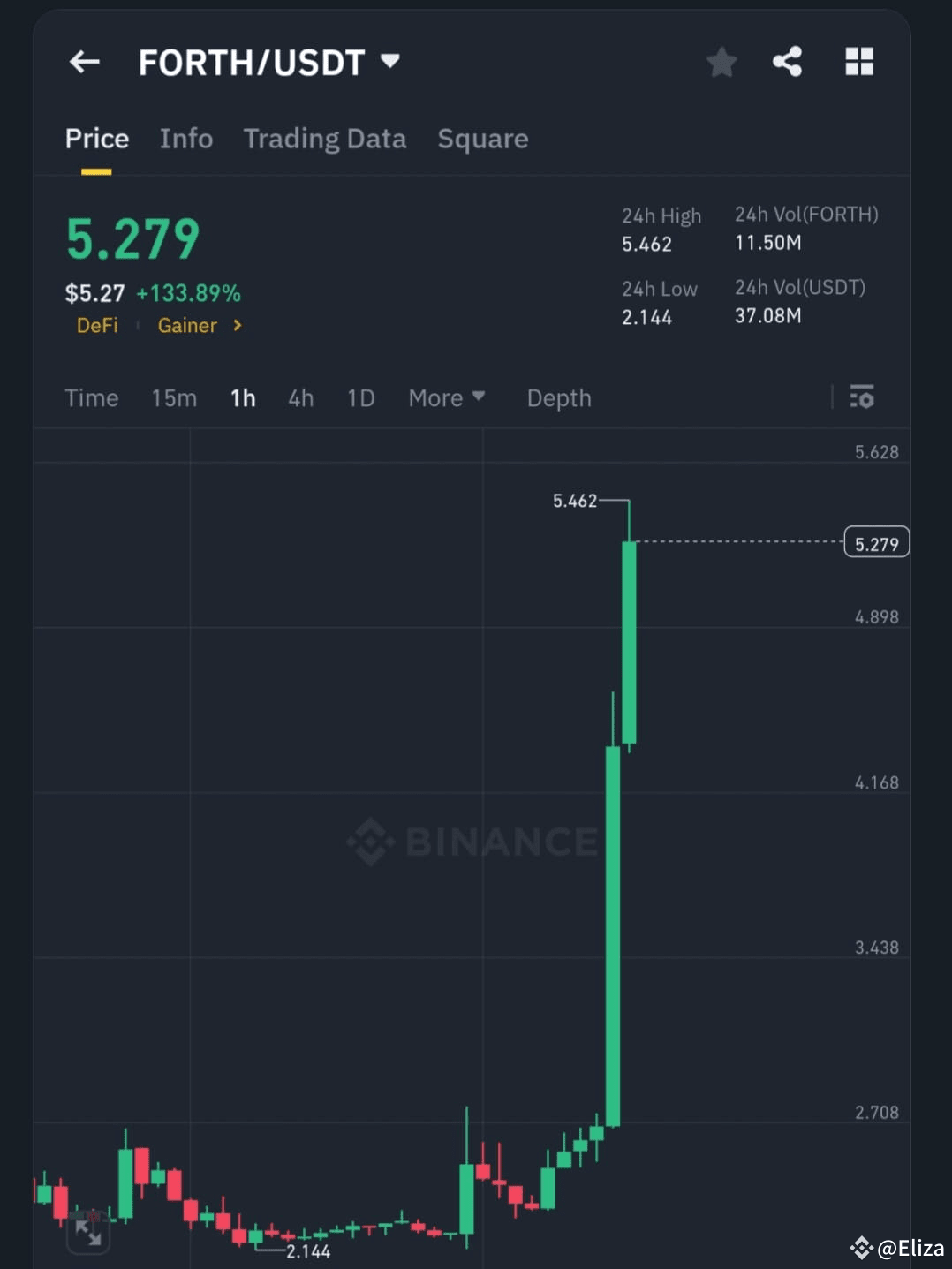Switch chart interval to 15m
The width and height of the screenshot is (952, 1269).
coord(173,397)
